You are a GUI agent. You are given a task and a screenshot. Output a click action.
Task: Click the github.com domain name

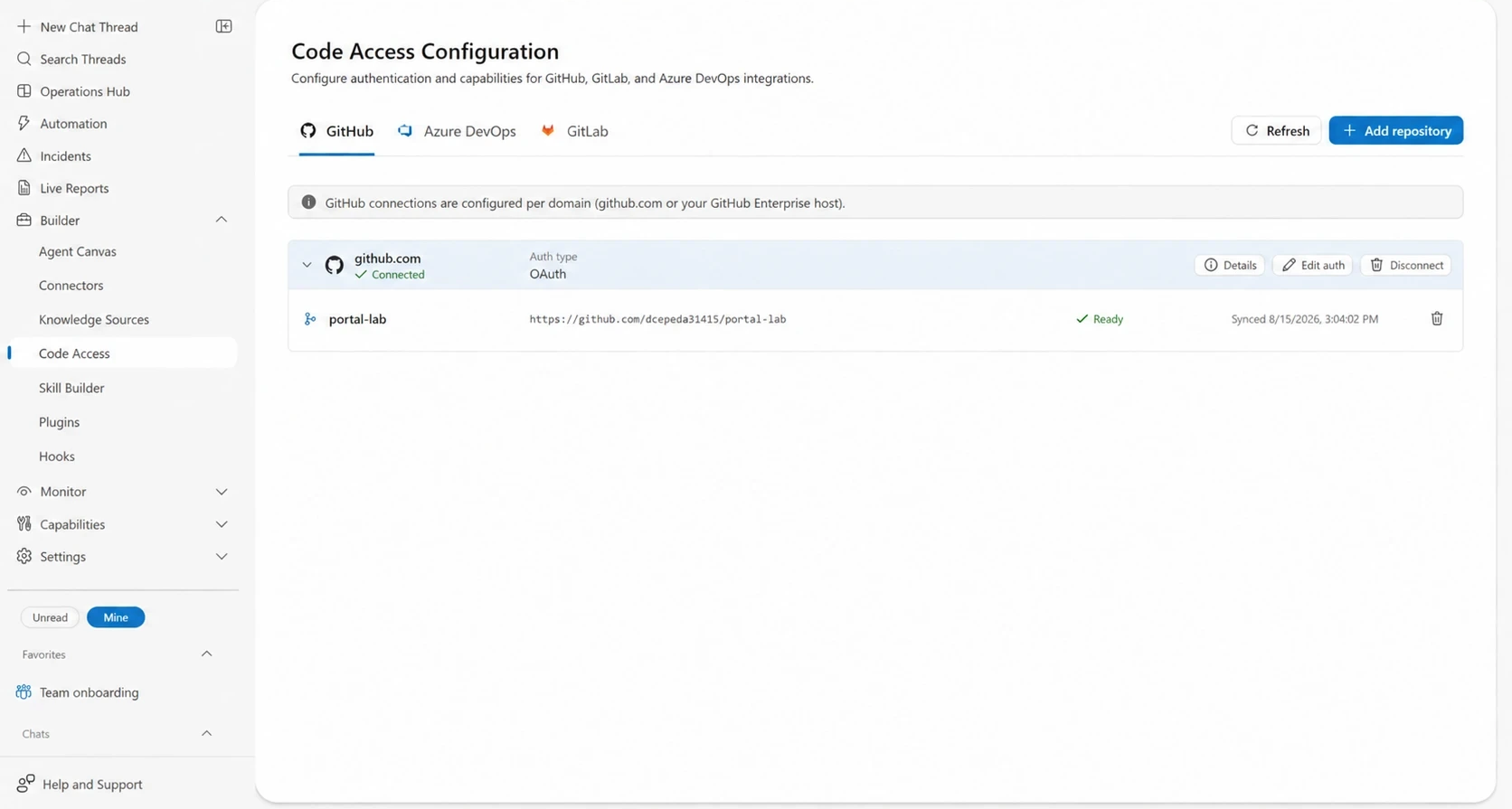387,259
